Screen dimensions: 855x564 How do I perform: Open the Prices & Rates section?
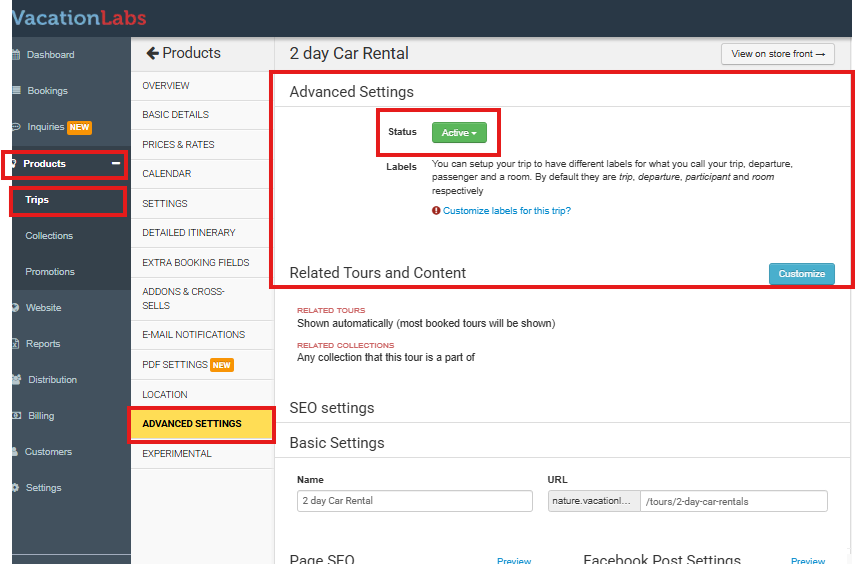(x=178, y=144)
